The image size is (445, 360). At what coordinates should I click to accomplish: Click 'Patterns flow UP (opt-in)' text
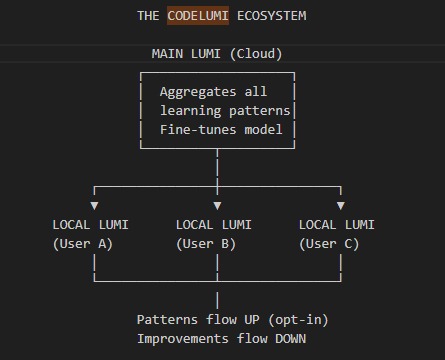pos(233,320)
